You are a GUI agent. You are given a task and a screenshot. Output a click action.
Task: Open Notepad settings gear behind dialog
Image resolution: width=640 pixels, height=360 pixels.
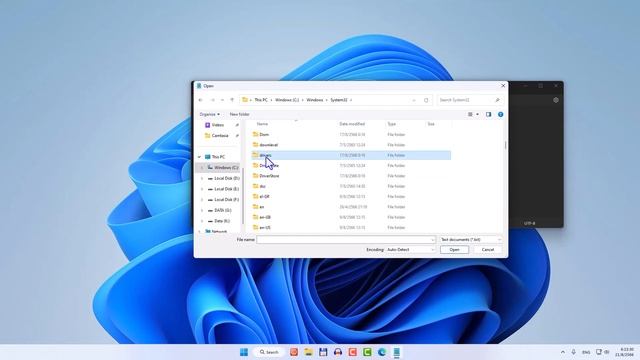pos(556,100)
